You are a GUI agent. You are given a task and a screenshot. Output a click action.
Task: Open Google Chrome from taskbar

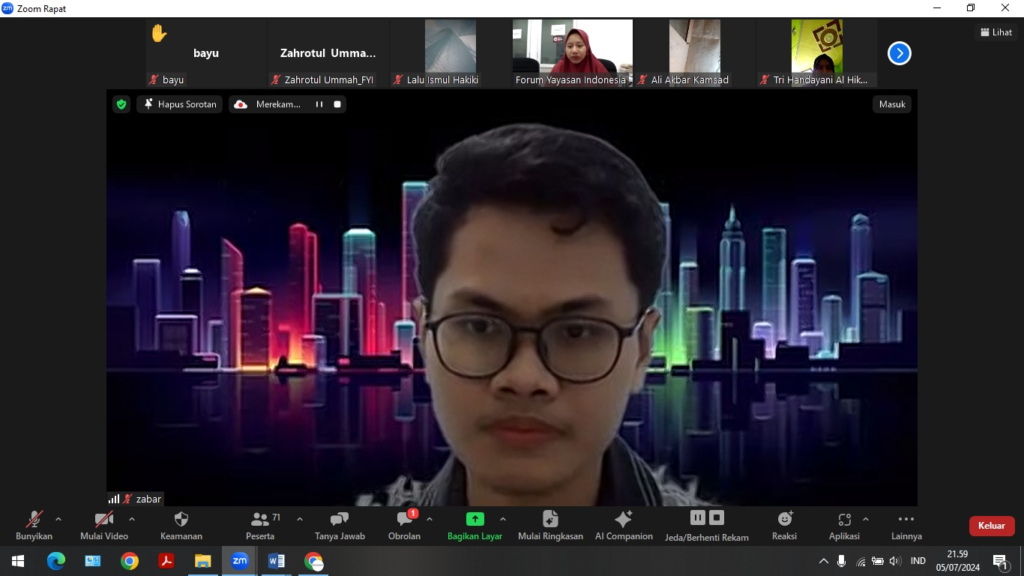tap(129, 561)
